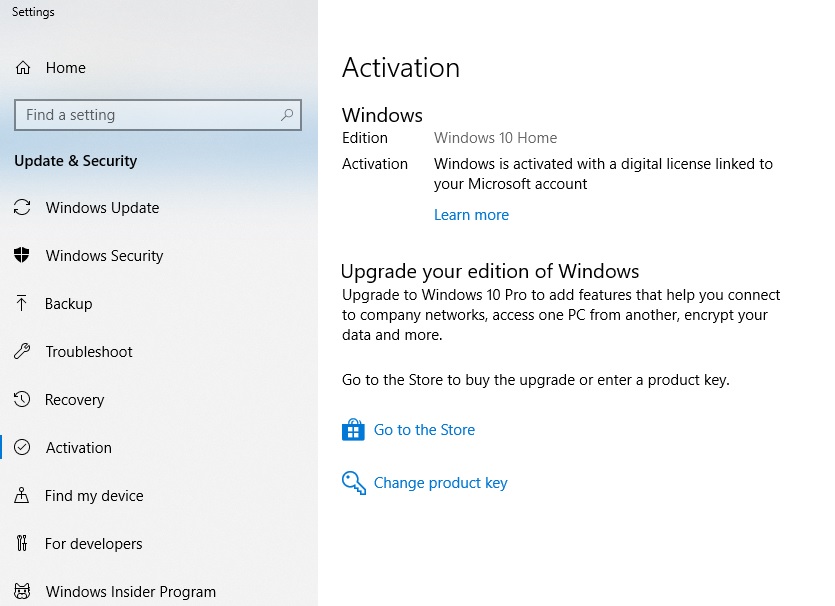Open Windows Insider Program settings

pyautogui.click(x=131, y=592)
